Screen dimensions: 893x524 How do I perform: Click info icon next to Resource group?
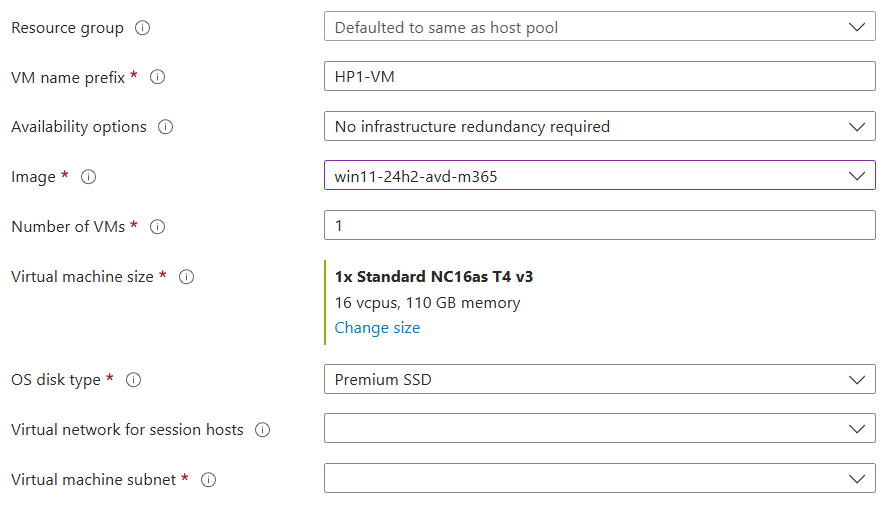point(142,28)
